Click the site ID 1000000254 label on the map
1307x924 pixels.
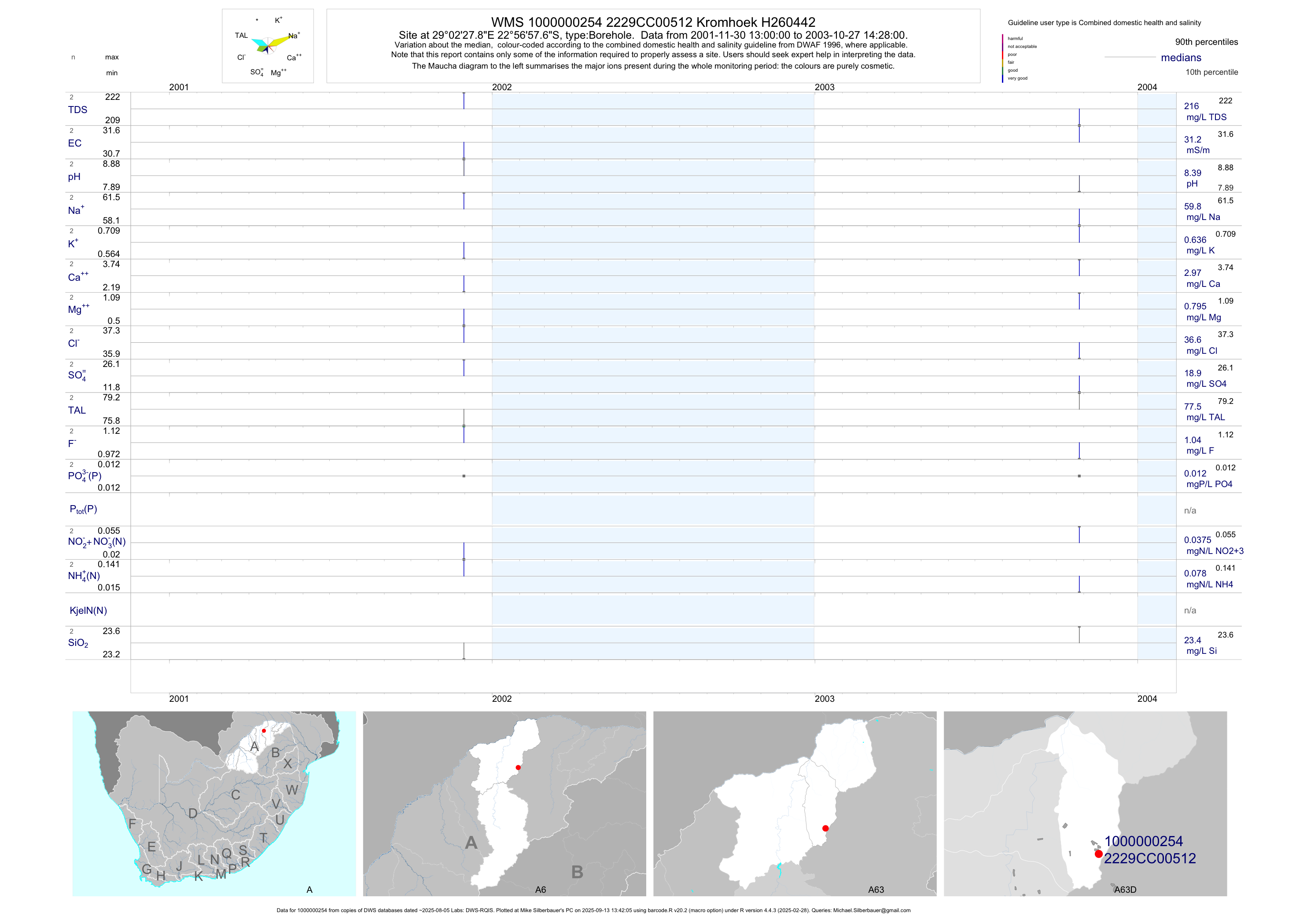pos(1143,841)
